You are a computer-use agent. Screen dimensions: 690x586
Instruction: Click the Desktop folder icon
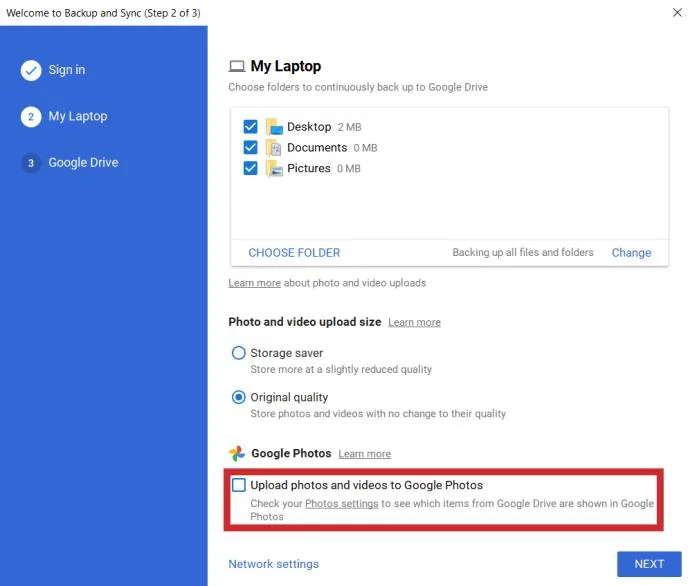click(274, 127)
